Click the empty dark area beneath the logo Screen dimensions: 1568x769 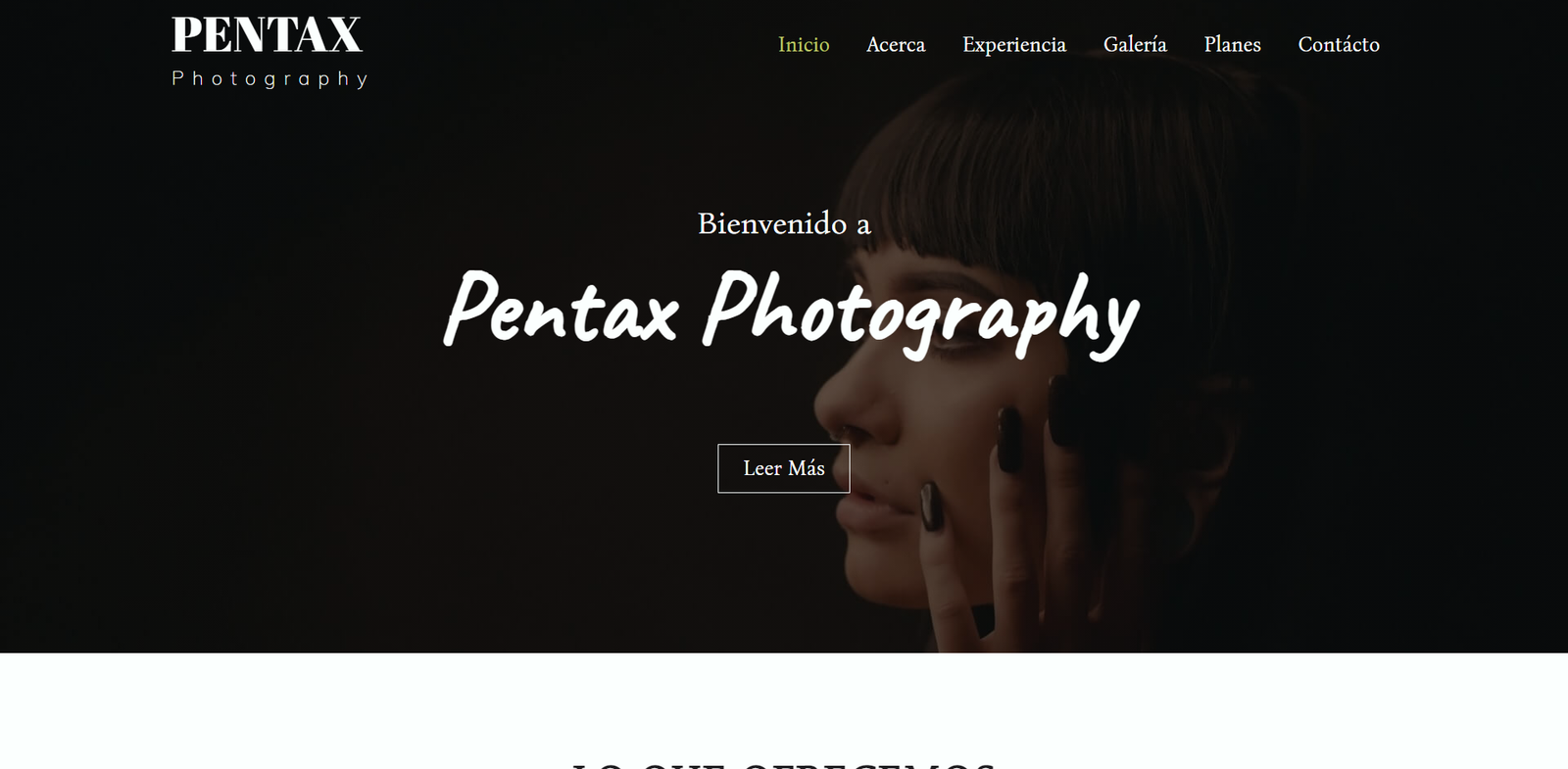click(269, 294)
